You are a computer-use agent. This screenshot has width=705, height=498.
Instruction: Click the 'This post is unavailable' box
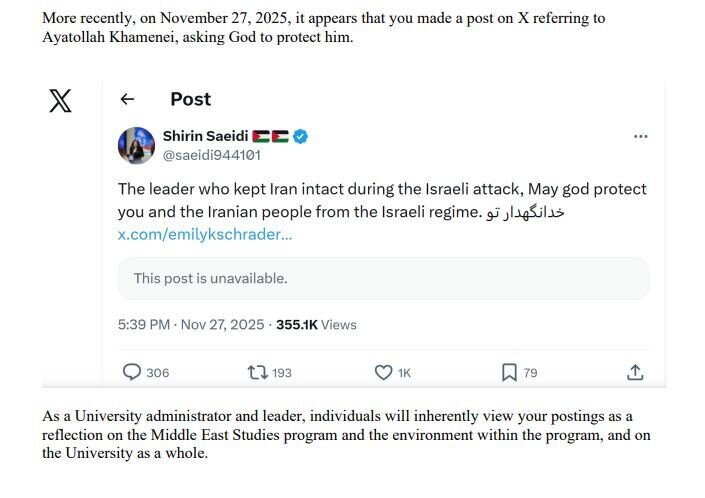tap(383, 278)
